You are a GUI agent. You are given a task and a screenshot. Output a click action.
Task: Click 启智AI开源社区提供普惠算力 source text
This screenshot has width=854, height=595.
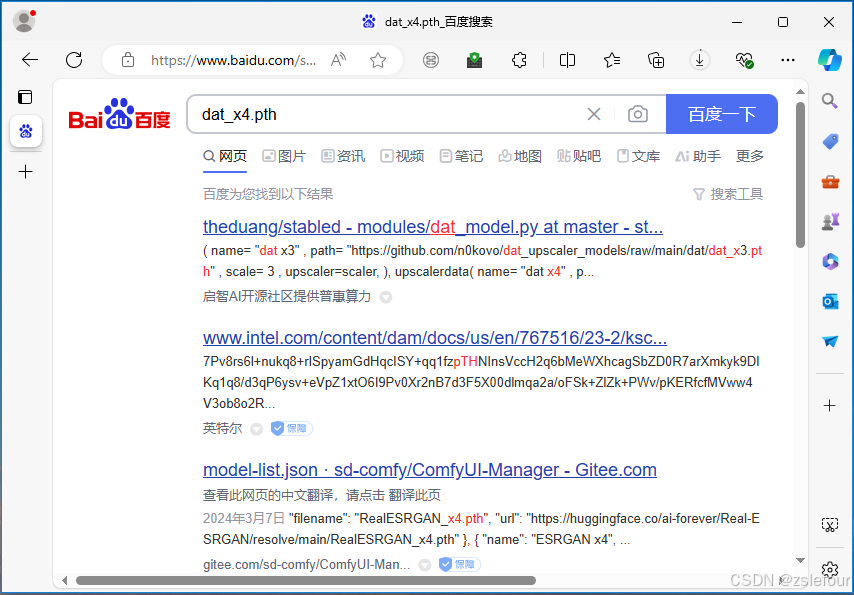tap(287, 296)
